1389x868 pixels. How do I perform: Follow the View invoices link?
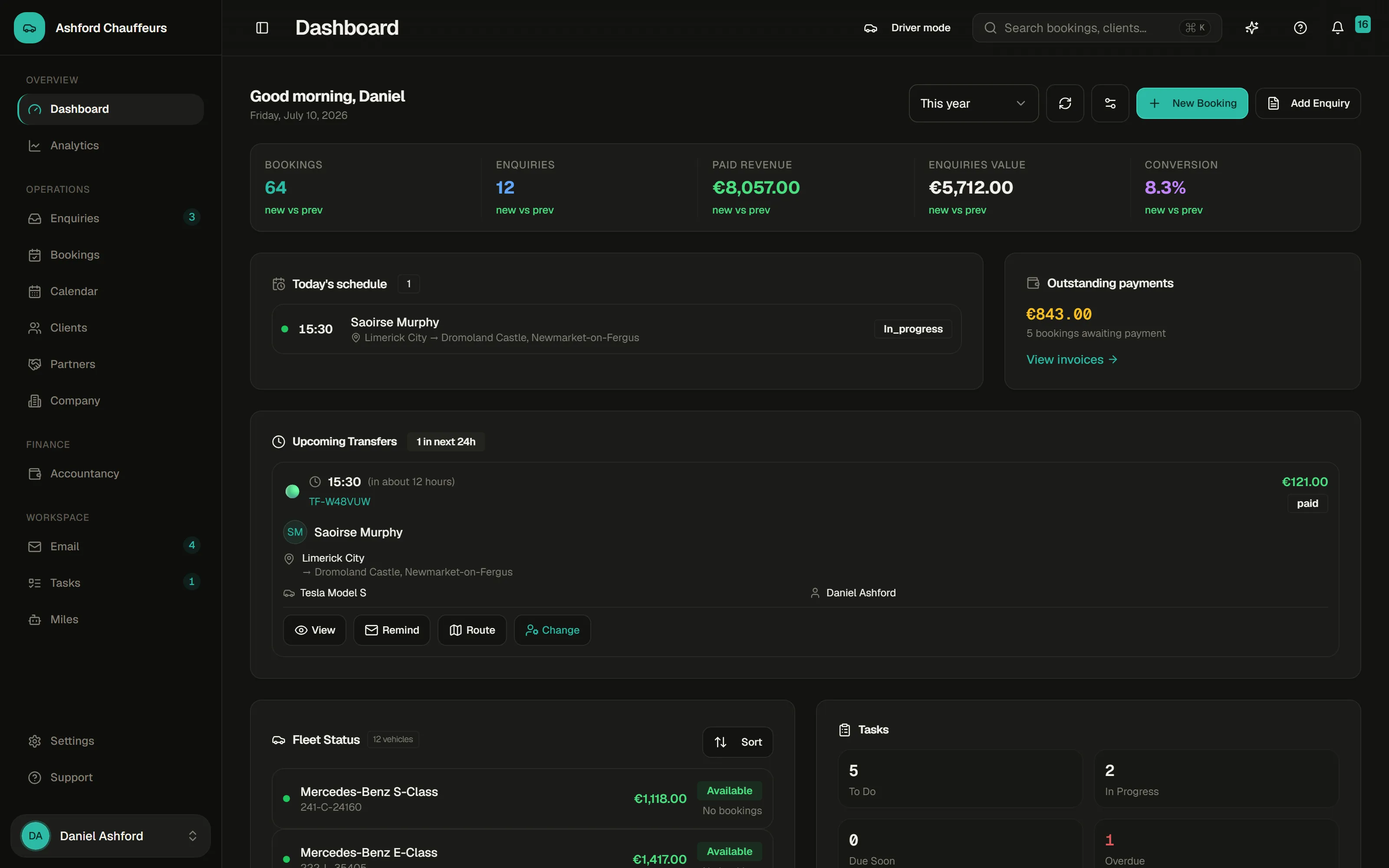click(1072, 359)
